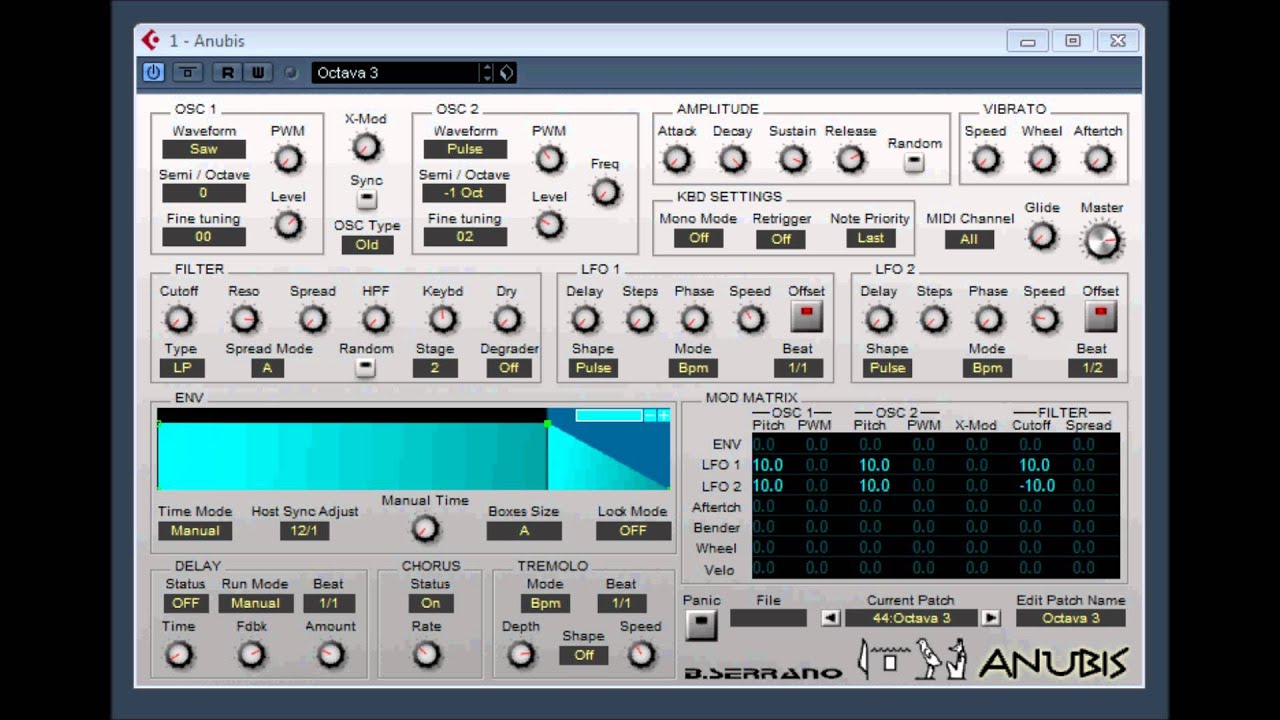1280x720 pixels.
Task: Click the Manual Time knob
Action: 425,528
